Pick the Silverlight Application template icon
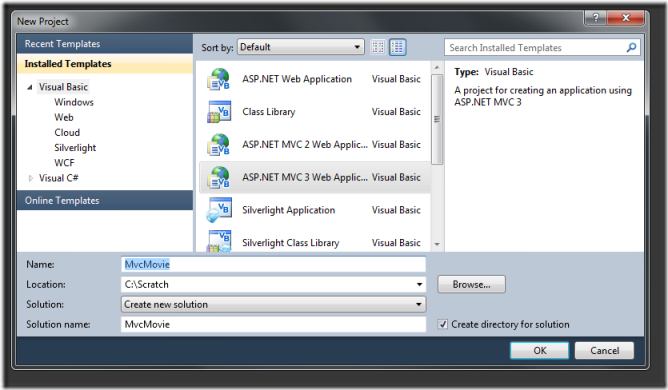 [218, 210]
